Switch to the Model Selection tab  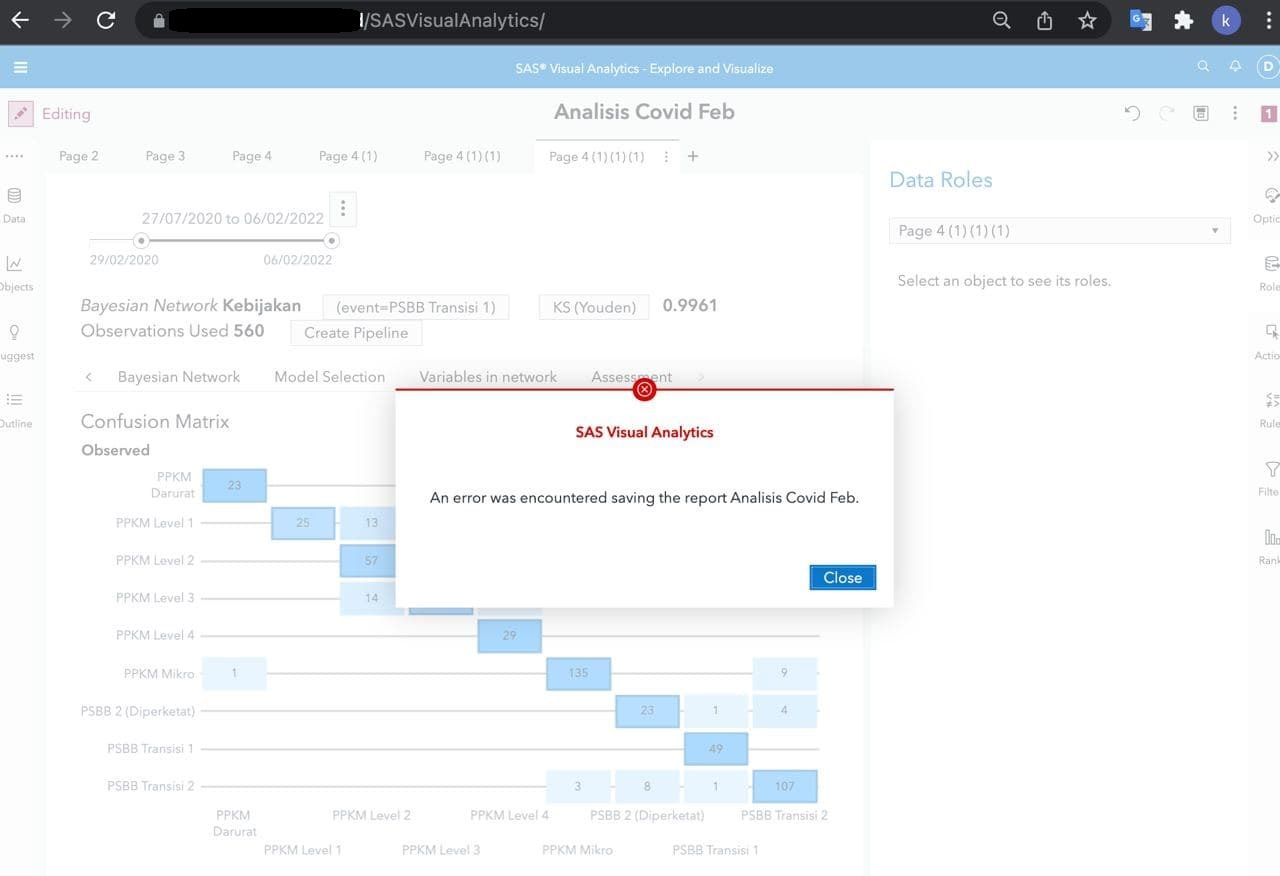(x=329, y=377)
